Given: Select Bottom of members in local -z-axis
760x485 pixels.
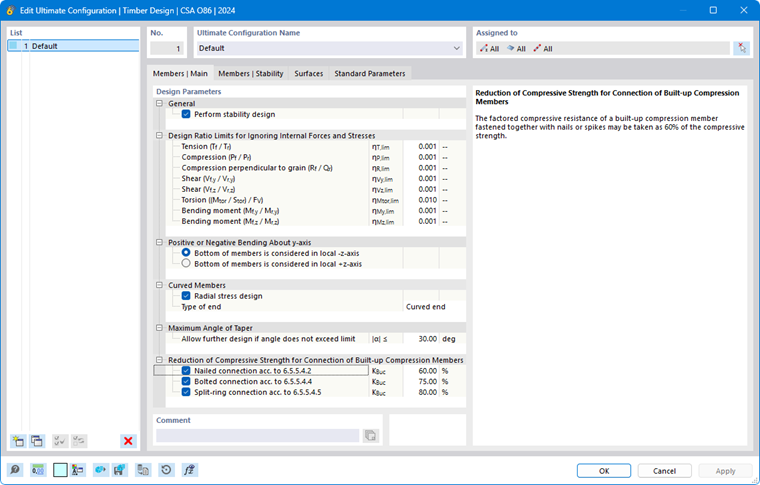Looking at the screenshot, I should click(x=186, y=253).
